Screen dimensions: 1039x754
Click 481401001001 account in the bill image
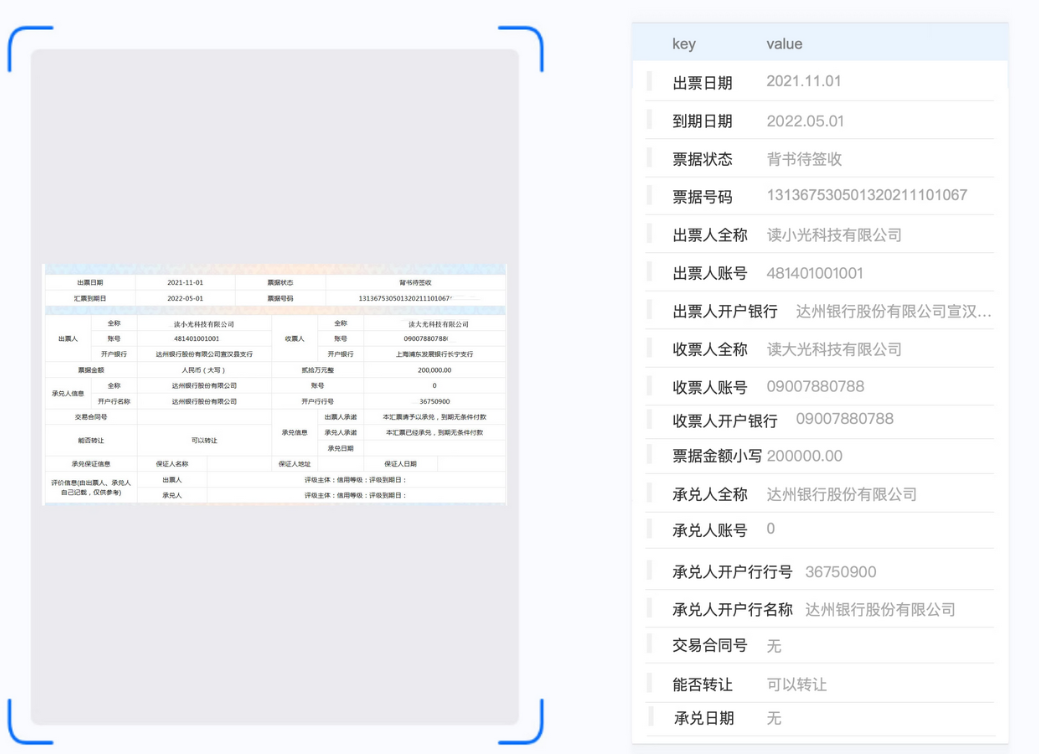point(196,339)
